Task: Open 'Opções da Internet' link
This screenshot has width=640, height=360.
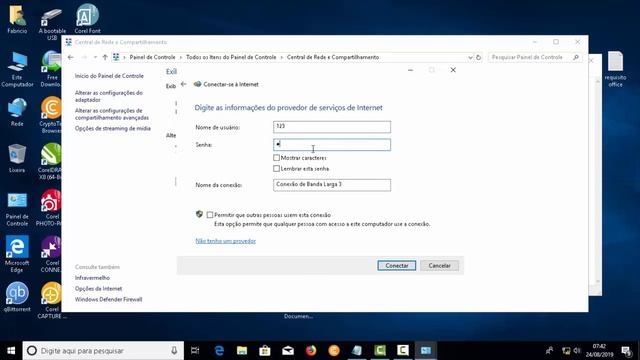Action: [98, 289]
